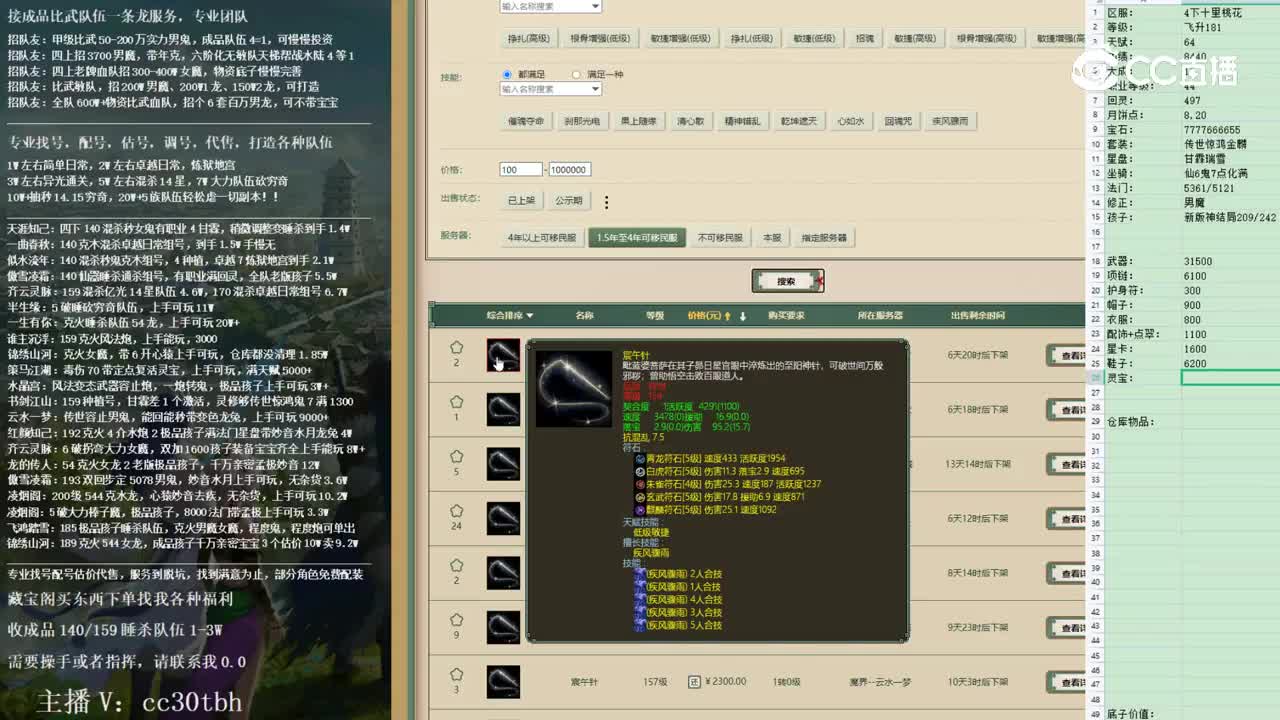Click the star icon on the ¥2300.00 row
The width and height of the screenshot is (1280, 720).
tap(456, 676)
